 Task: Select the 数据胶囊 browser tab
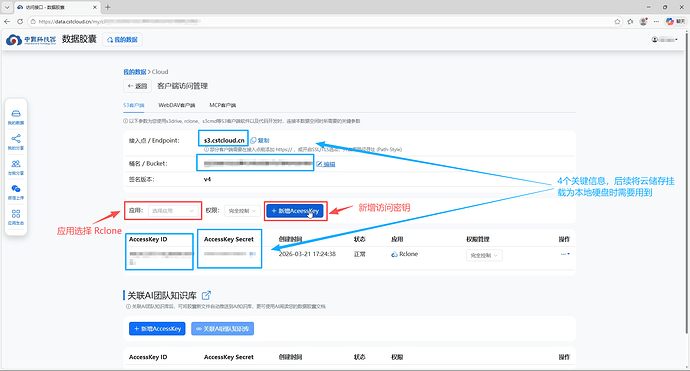coord(57,7)
